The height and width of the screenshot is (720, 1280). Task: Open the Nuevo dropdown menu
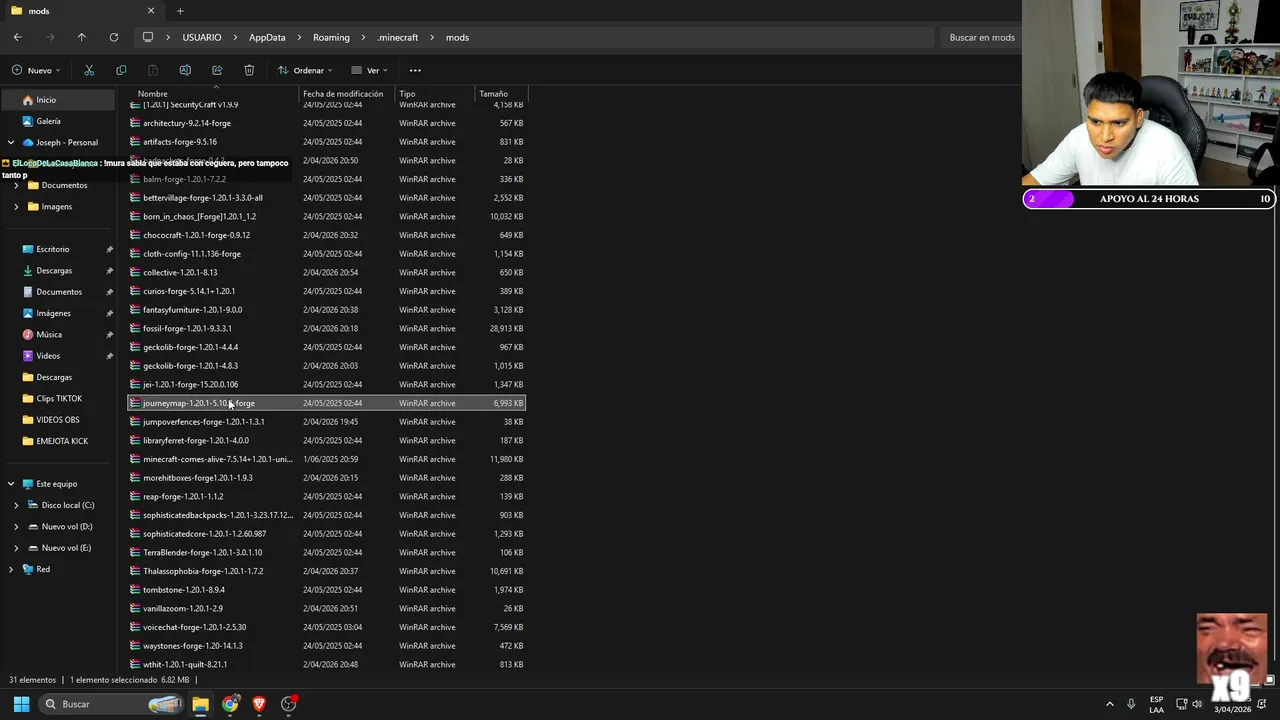coord(36,70)
